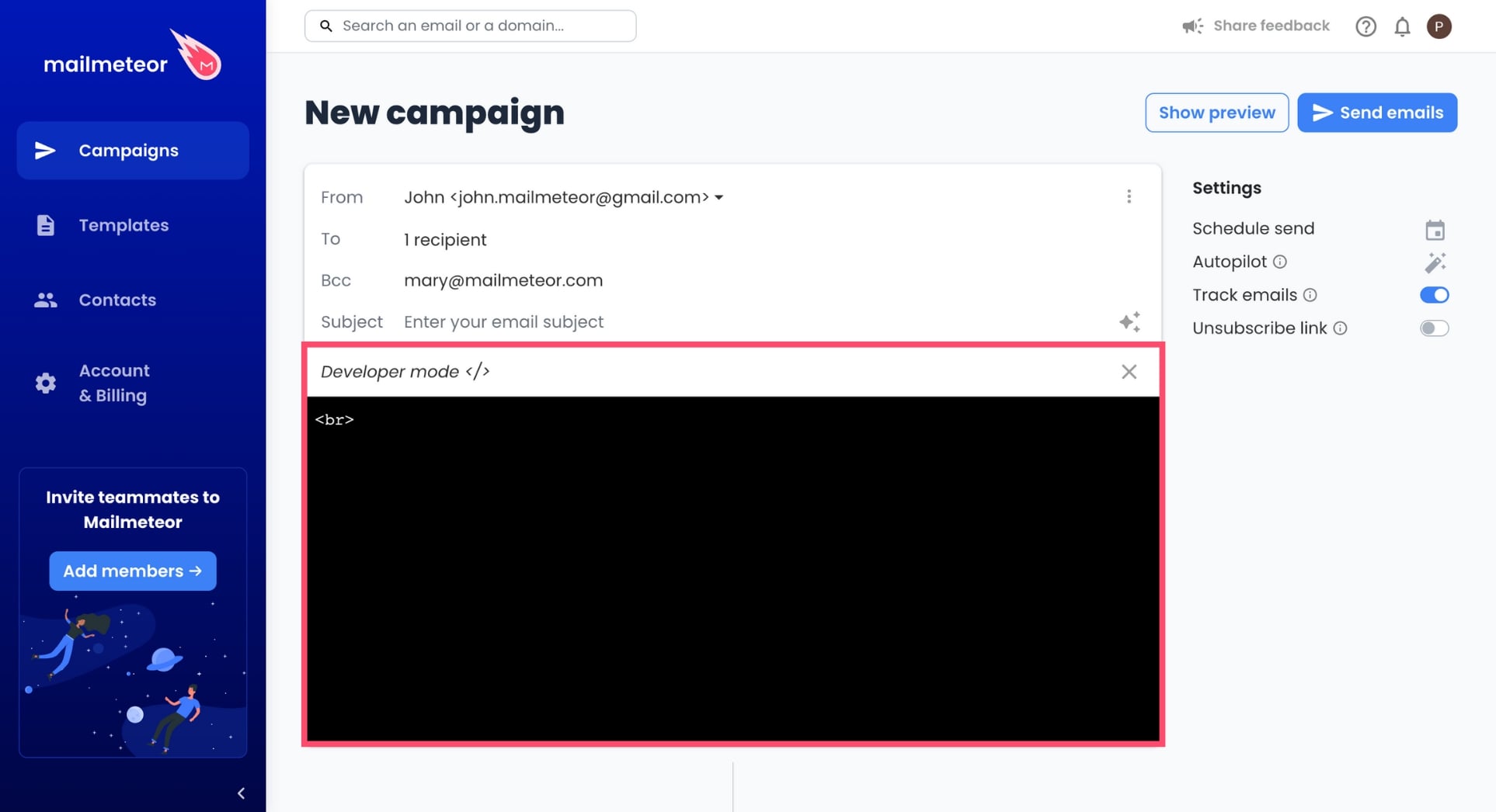Click the Unsubscribe link info icon
Viewport: 1496px width, 812px height.
coord(1340,328)
